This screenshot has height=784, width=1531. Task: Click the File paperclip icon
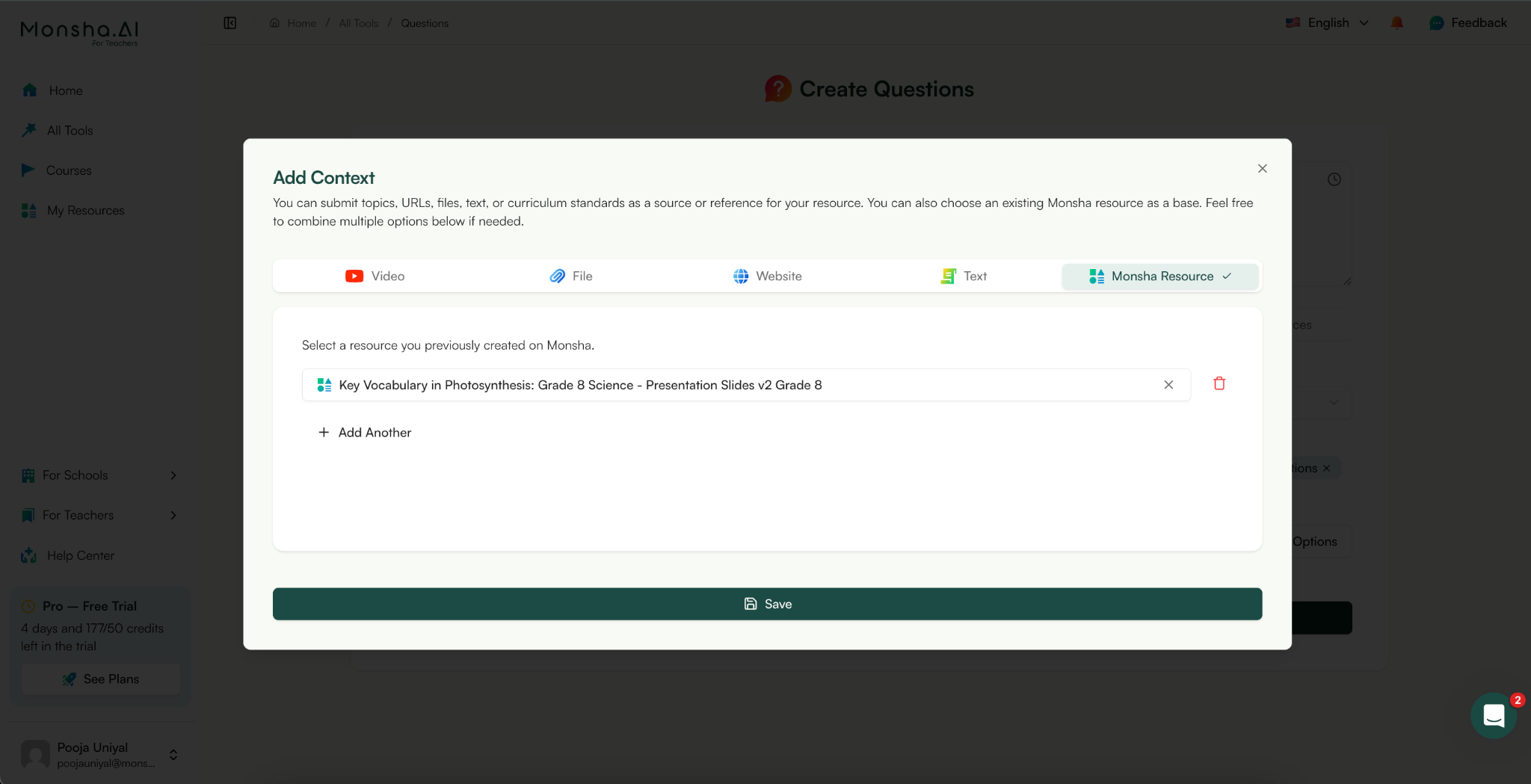(557, 276)
